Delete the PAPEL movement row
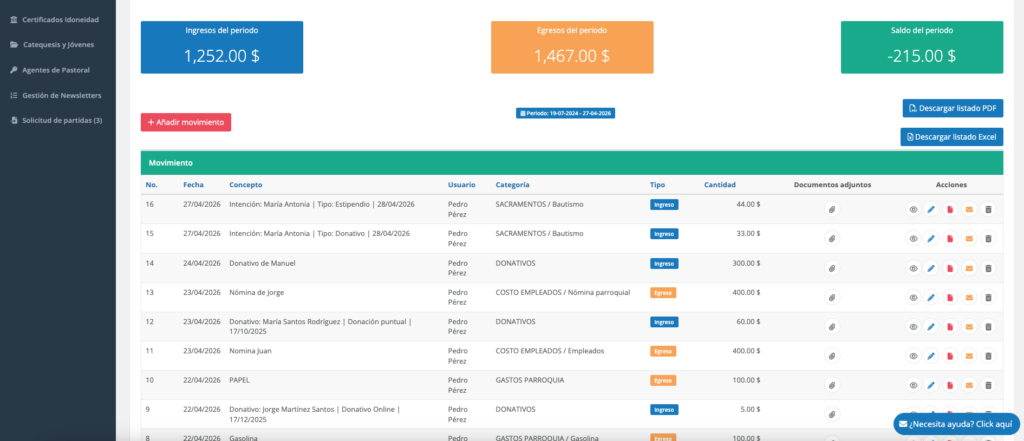The height and width of the screenshot is (441, 1024). (x=988, y=385)
